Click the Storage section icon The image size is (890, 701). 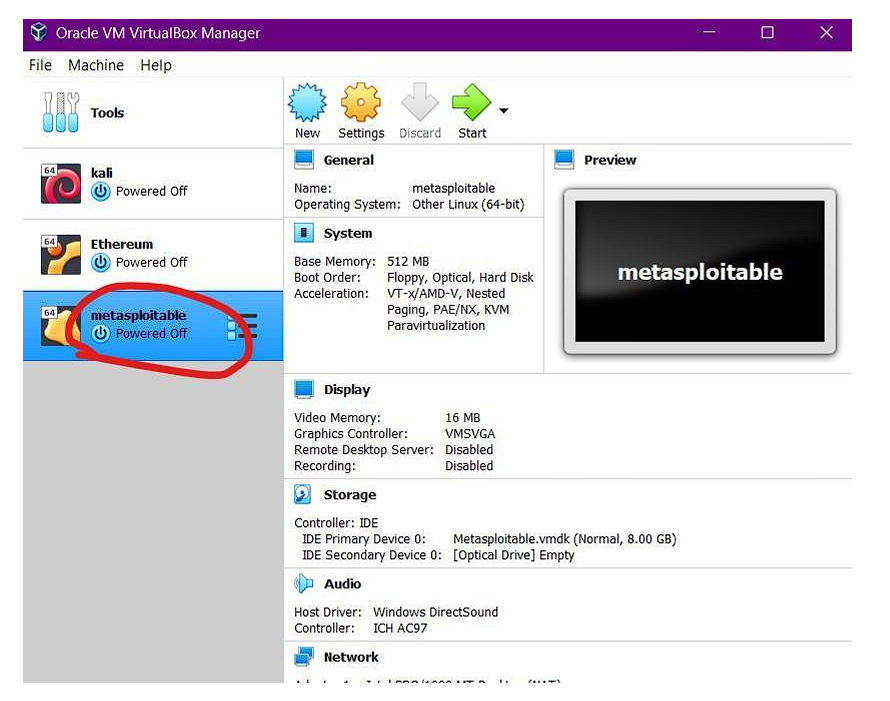click(303, 495)
